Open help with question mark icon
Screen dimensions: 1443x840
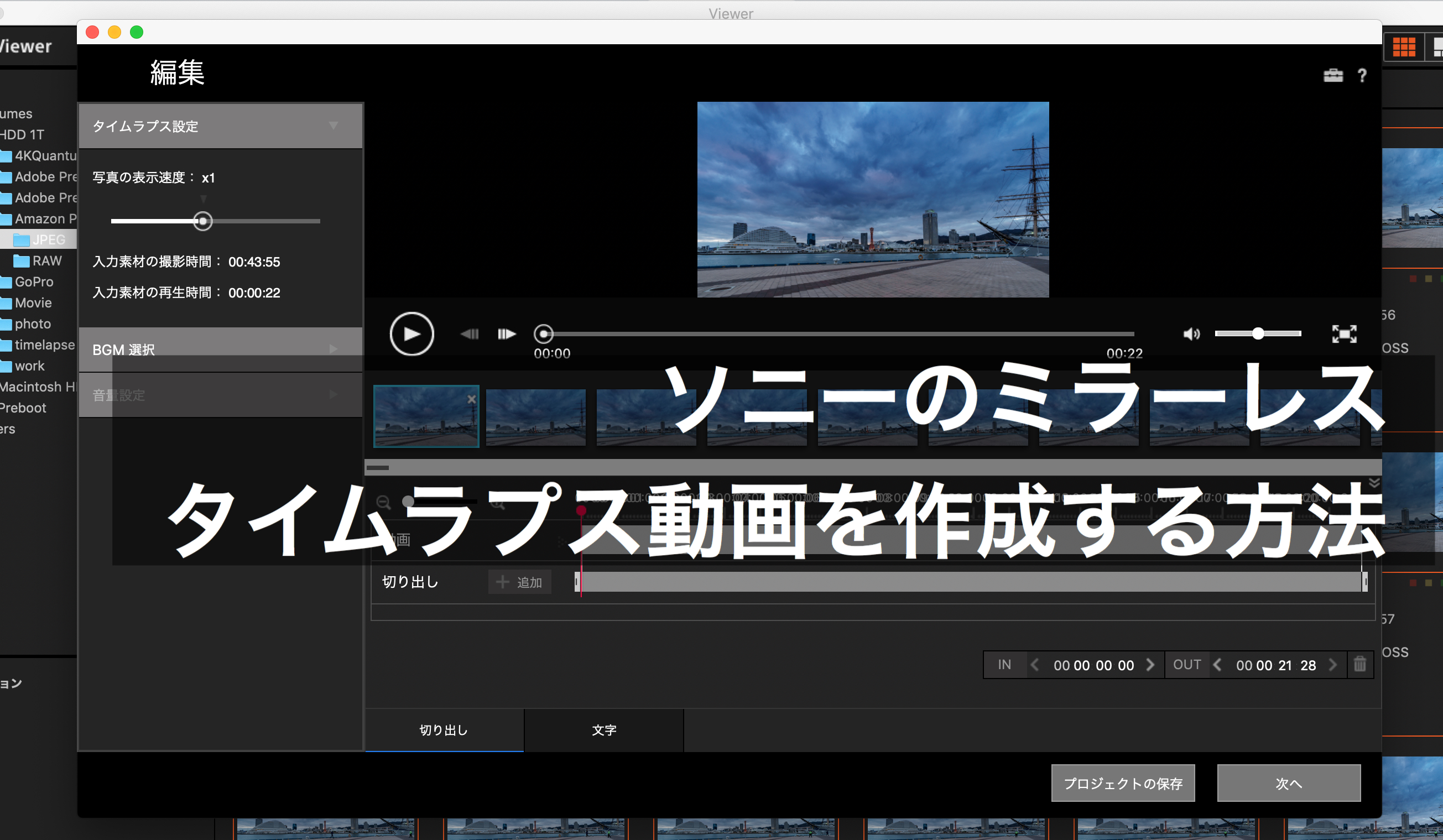(x=1362, y=76)
